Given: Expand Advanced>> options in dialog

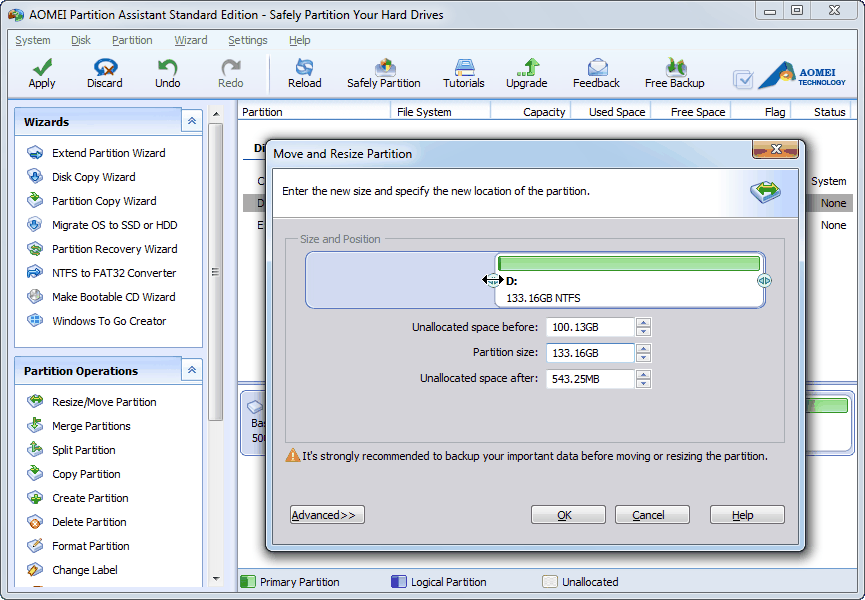Looking at the screenshot, I should 327,515.
